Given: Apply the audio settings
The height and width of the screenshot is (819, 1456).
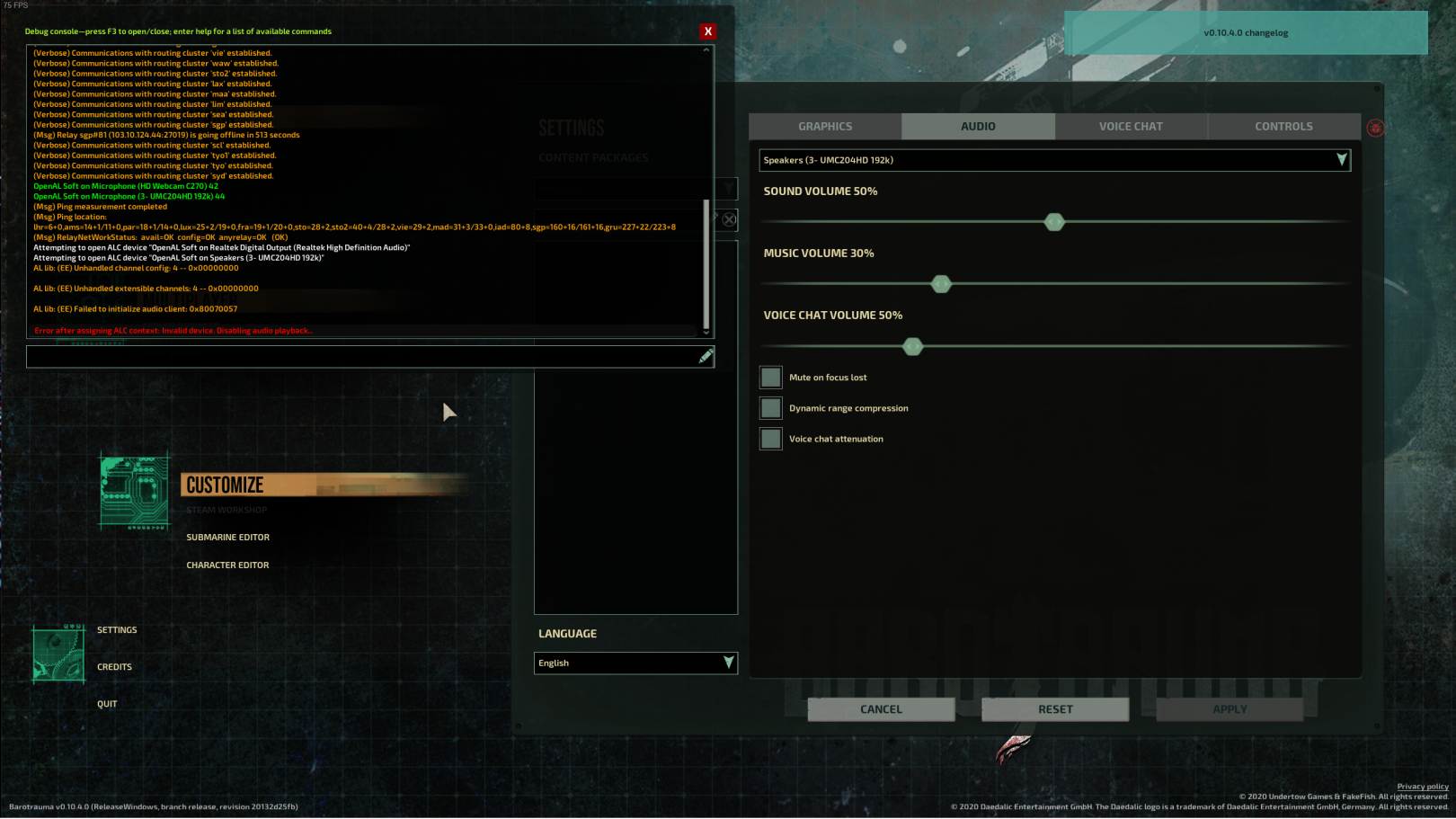Looking at the screenshot, I should [1230, 709].
